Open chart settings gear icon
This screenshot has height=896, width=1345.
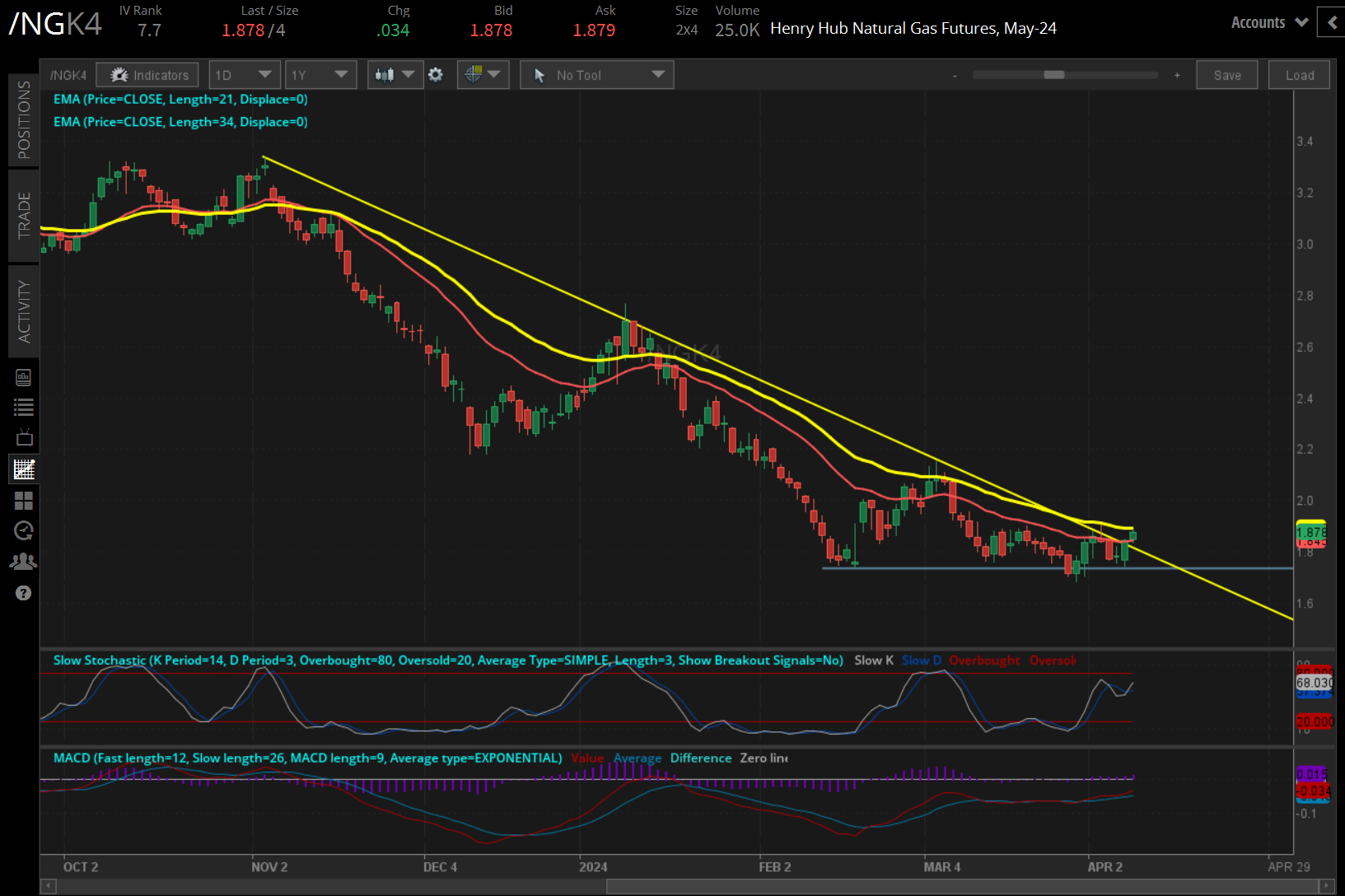pyautogui.click(x=436, y=75)
